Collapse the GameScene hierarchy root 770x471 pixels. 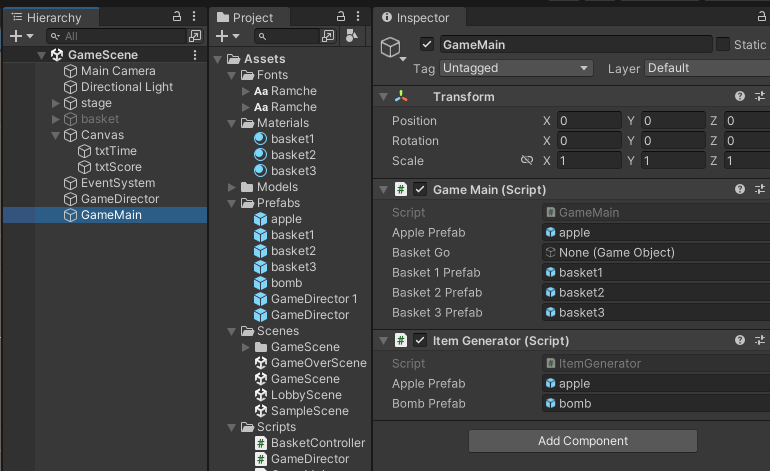click(x=42, y=55)
